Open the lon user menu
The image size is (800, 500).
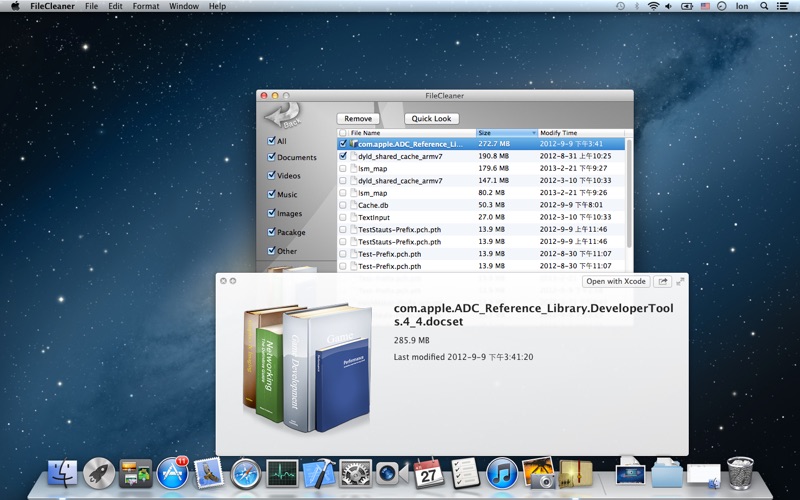click(x=742, y=6)
